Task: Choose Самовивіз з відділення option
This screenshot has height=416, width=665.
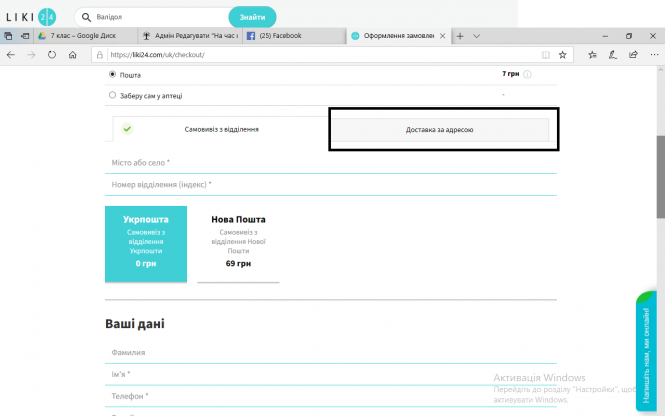Action: pos(221,129)
